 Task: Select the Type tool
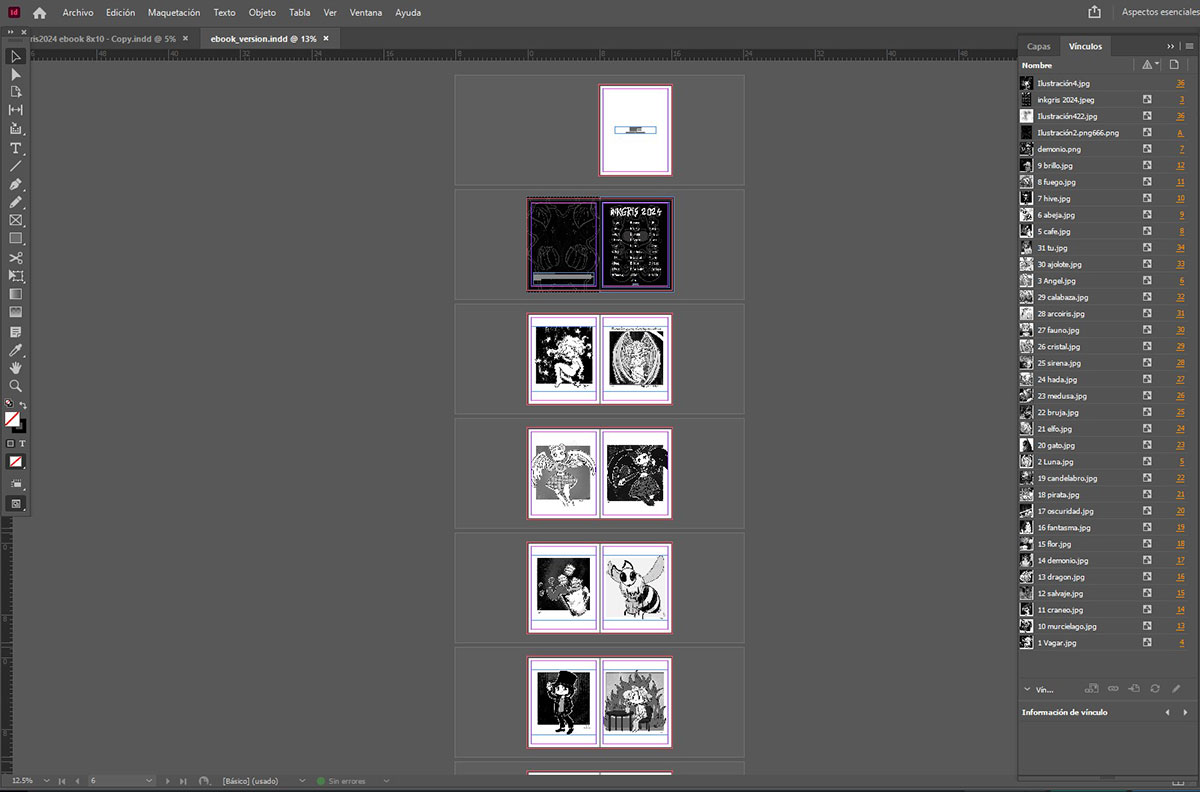click(x=16, y=148)
